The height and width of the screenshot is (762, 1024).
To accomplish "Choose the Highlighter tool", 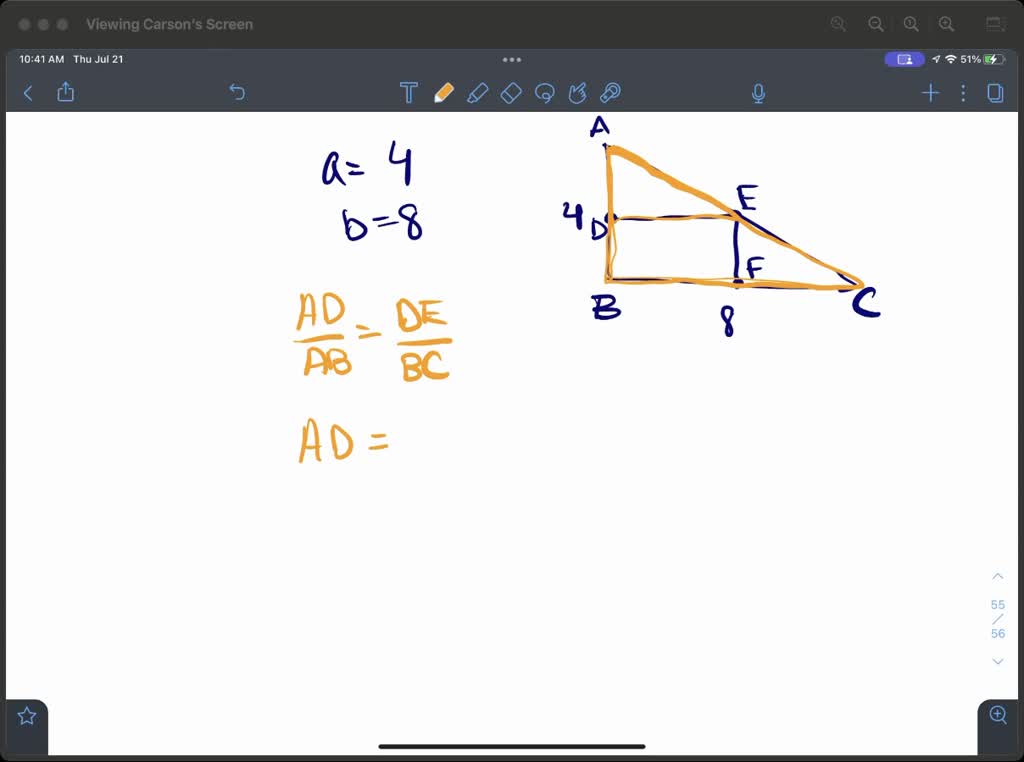I will 478,92.
